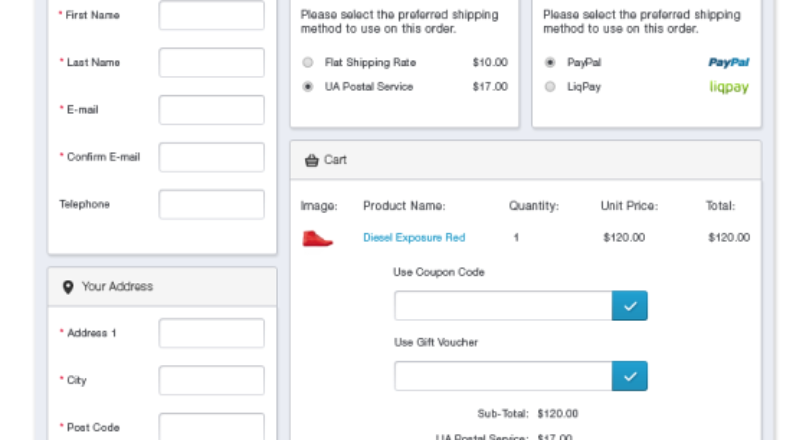Image resolution: width=806 pixels, height=440 pixels.
Task: Click the Address 1 input field
Action: 211,333
